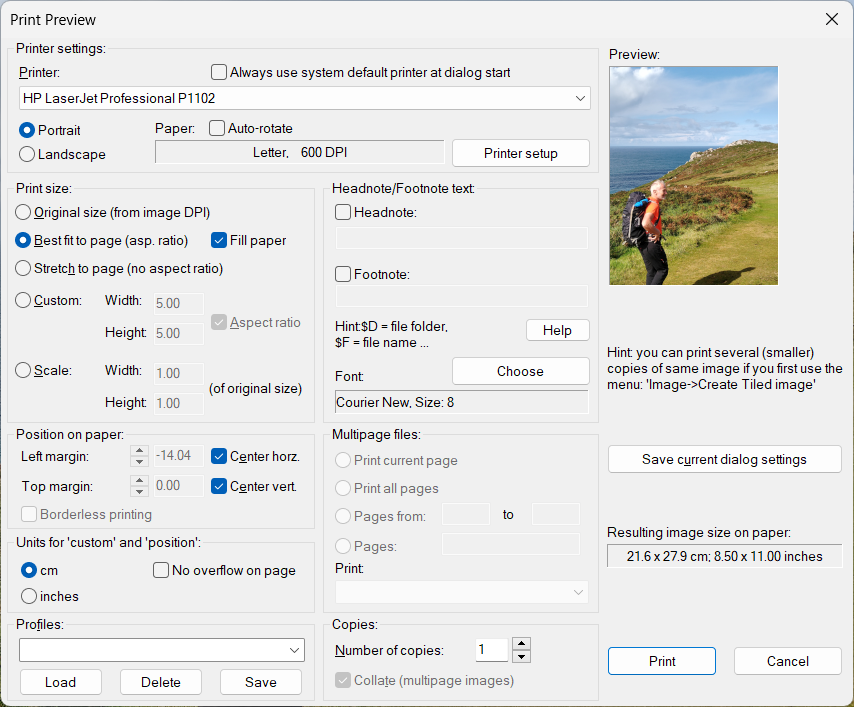854x707 pixels.
Task: Increase the Left margin value
Action: tap(139, 450)
